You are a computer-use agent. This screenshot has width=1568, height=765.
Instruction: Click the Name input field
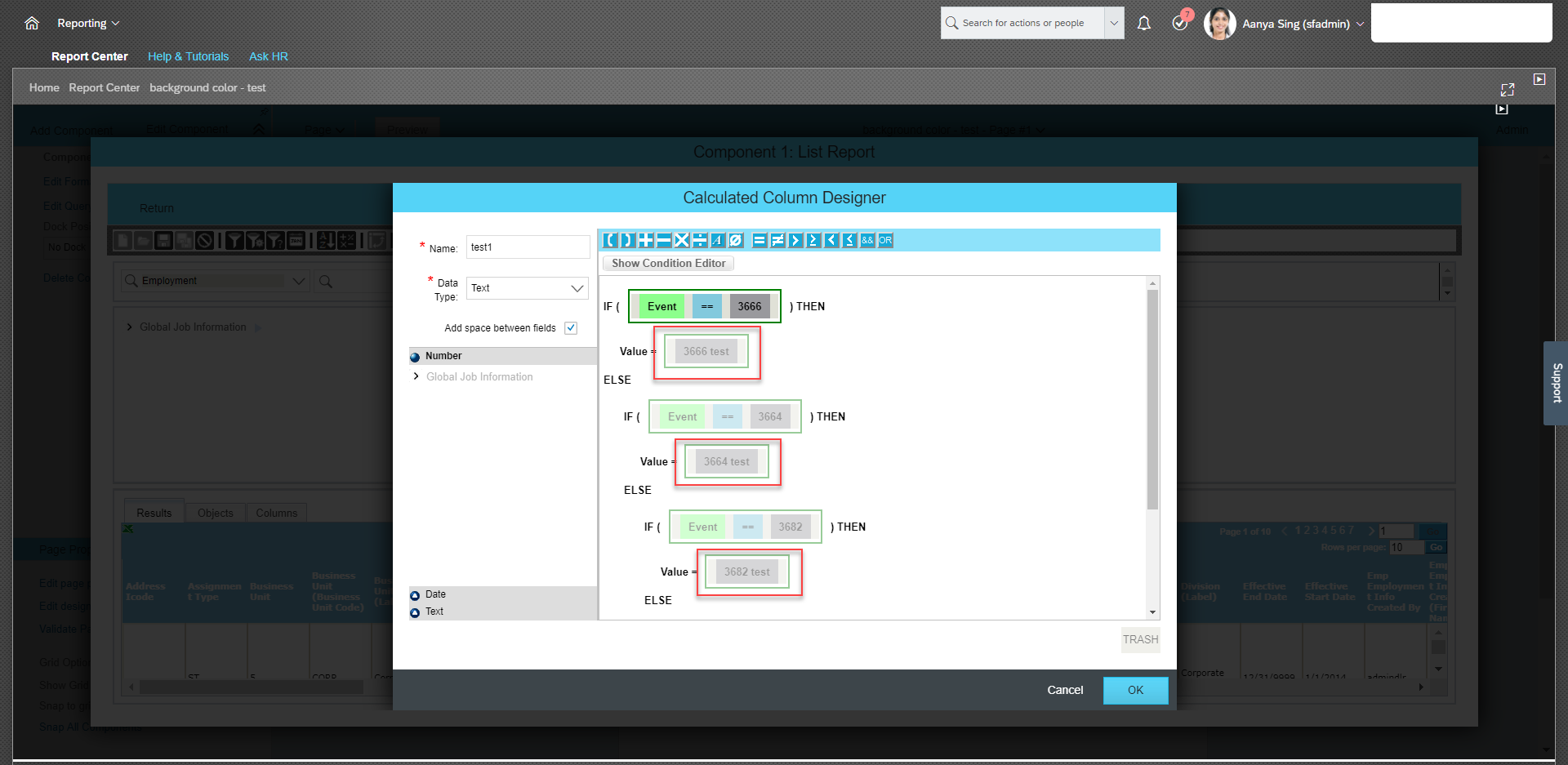528,247
